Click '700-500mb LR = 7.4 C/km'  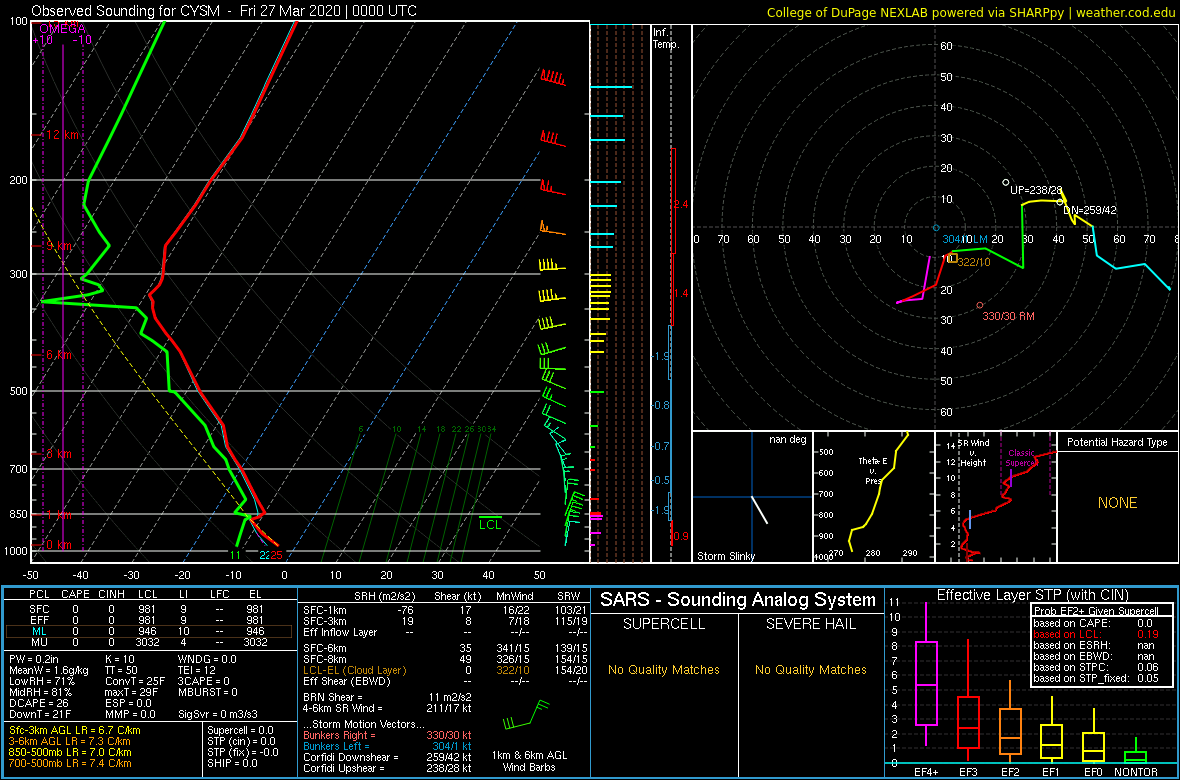(71, 763)
